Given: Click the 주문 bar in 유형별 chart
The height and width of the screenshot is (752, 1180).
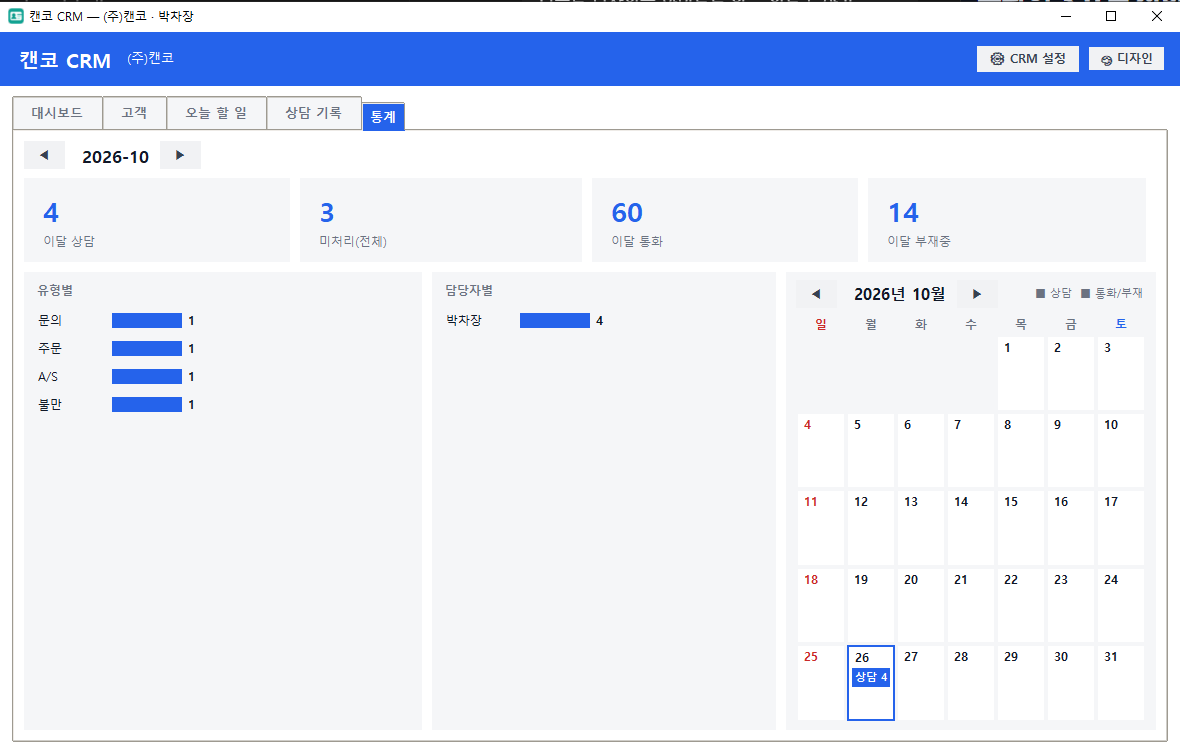Looking at the screenshot, I should point(147,349).
